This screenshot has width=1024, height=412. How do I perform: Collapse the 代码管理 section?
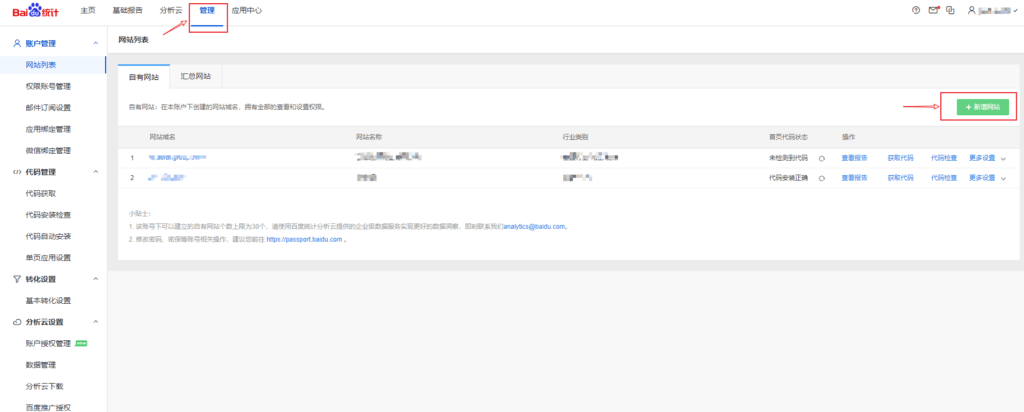coord(96,172)
